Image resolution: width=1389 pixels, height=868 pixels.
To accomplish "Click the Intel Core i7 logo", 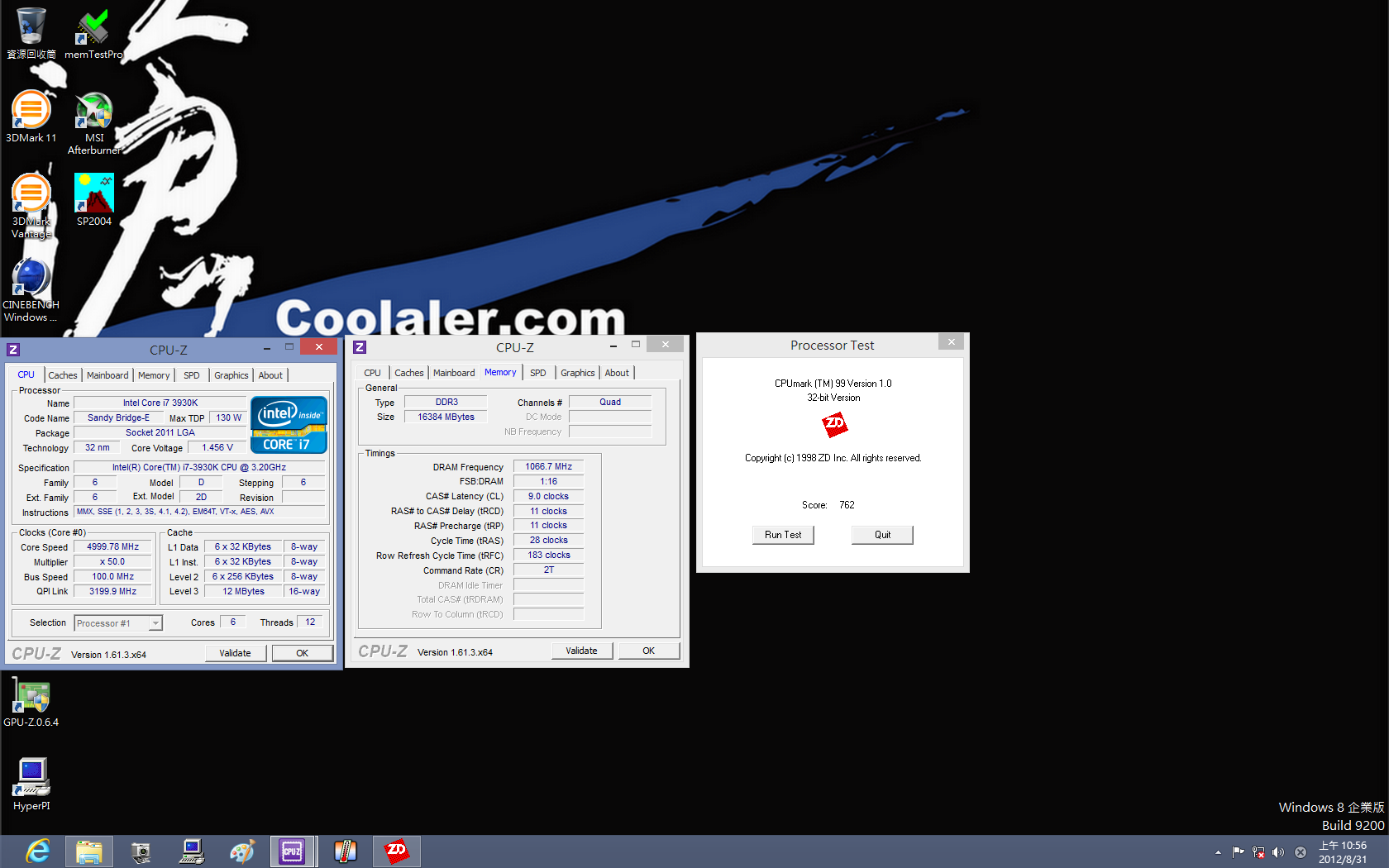I will [x=289, y=425].
